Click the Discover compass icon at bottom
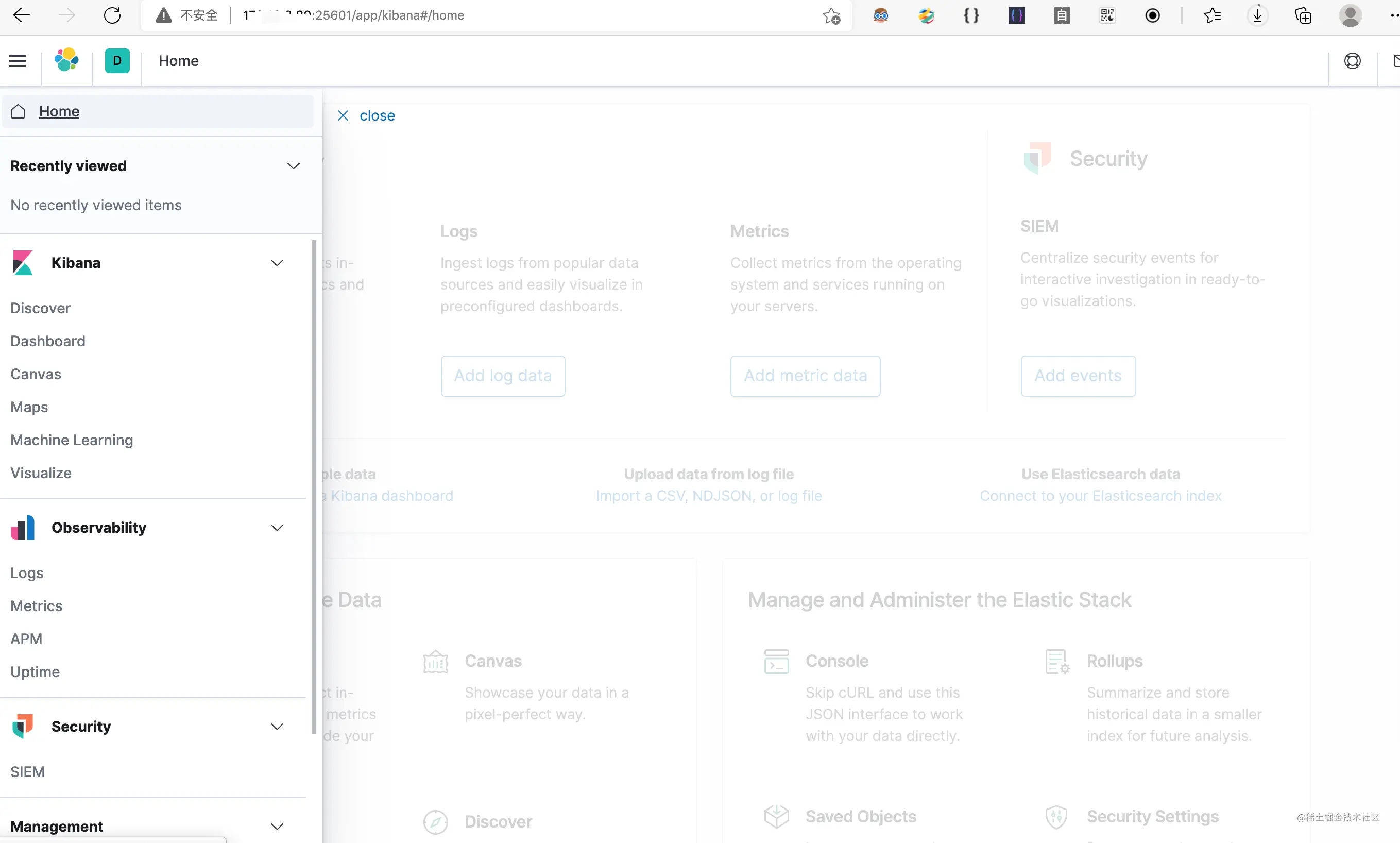The width and height of the screenshot is (1400, 843). click(435, 821)
